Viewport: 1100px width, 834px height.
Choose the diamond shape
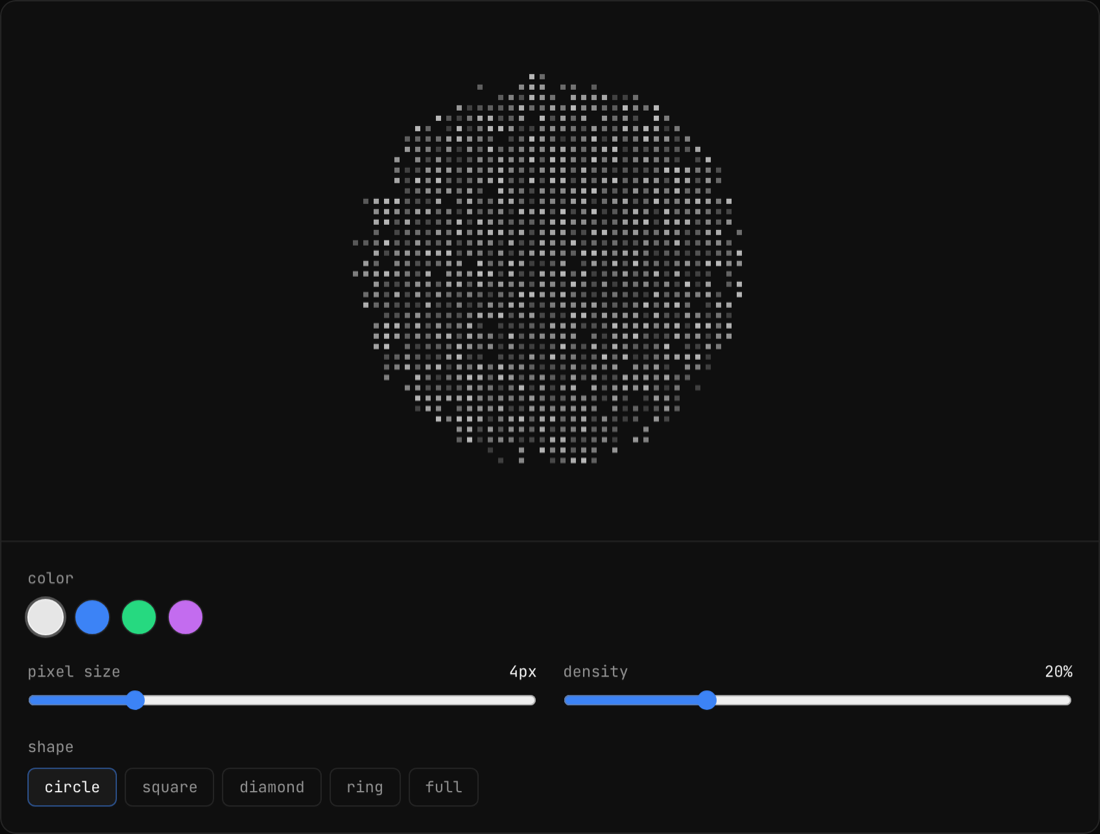coord(271,787)
